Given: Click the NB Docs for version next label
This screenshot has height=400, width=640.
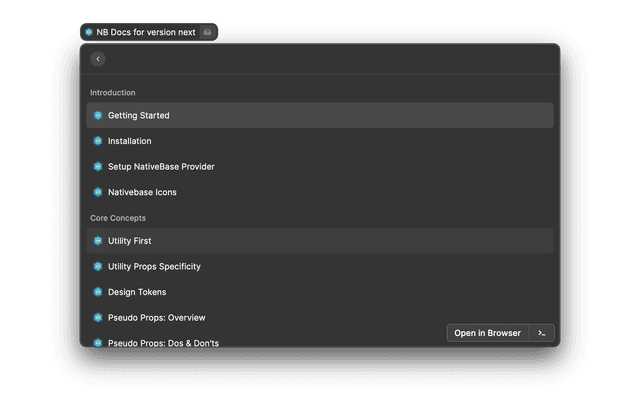Looking at the screenshot, I should click(146, 32).
